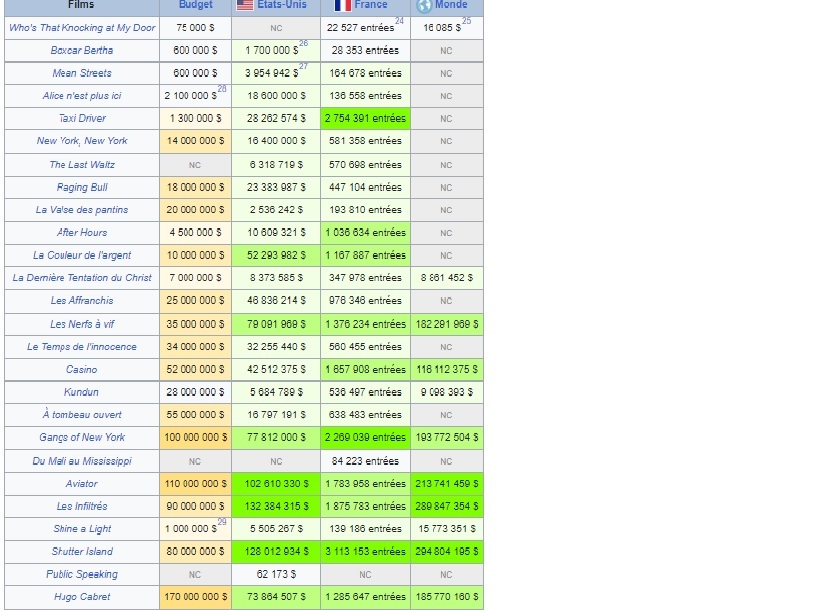
Task: Select the 9 098 393 $ cell
Action: 447,392
